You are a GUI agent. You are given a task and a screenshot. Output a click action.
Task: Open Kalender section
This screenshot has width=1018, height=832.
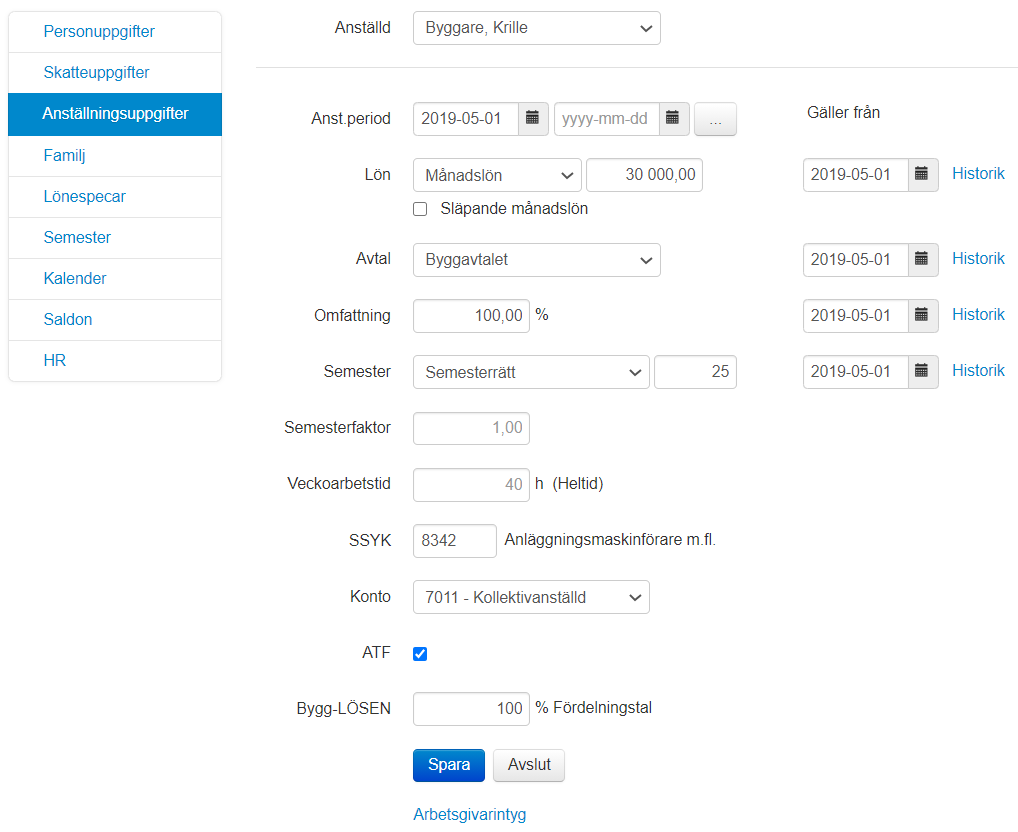pos(115,278)
